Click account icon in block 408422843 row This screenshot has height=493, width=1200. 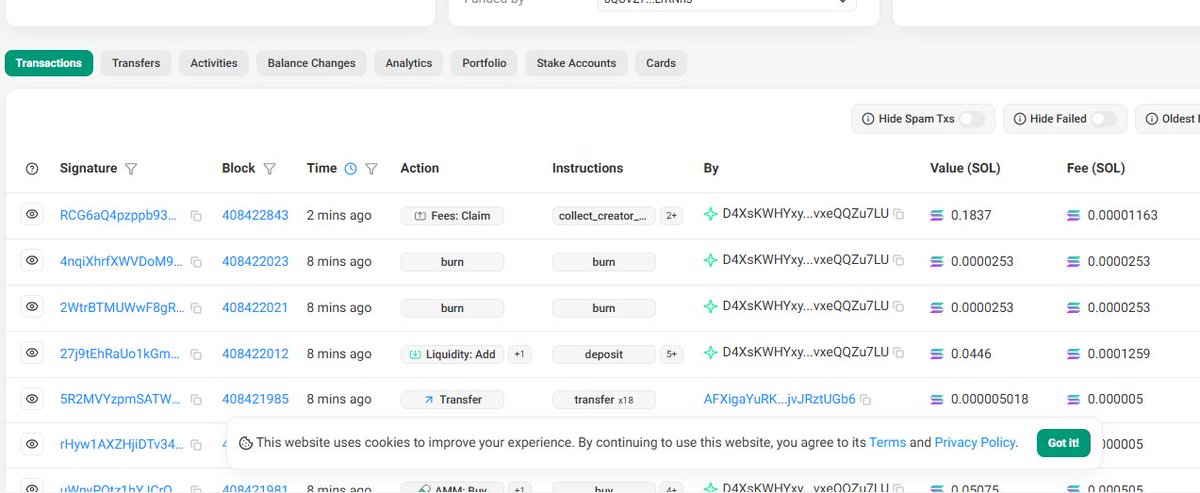[x=711, y=214]
